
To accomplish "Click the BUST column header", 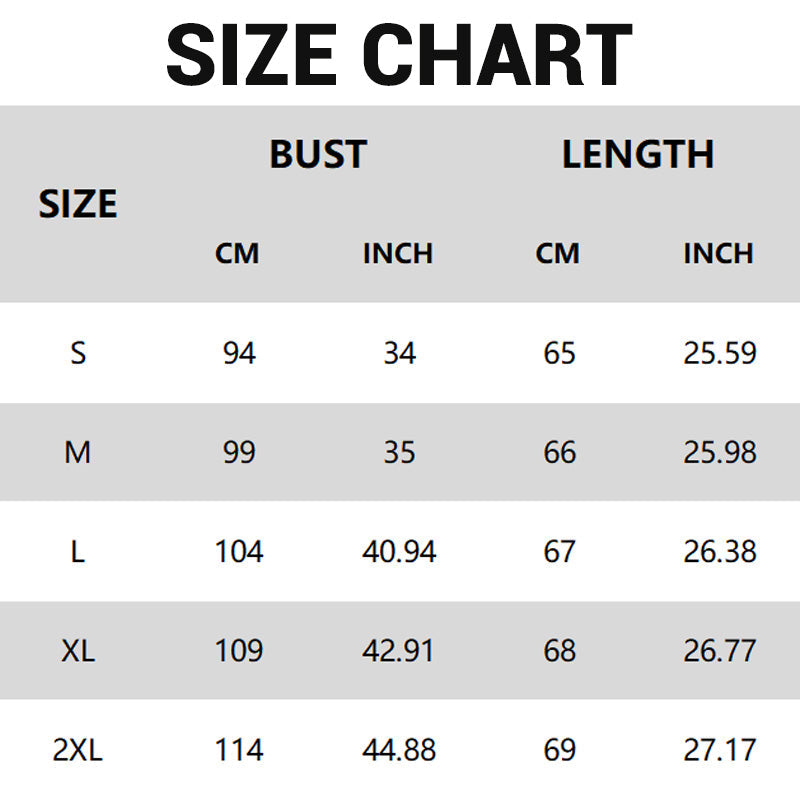I will click(x=318, y=155).
